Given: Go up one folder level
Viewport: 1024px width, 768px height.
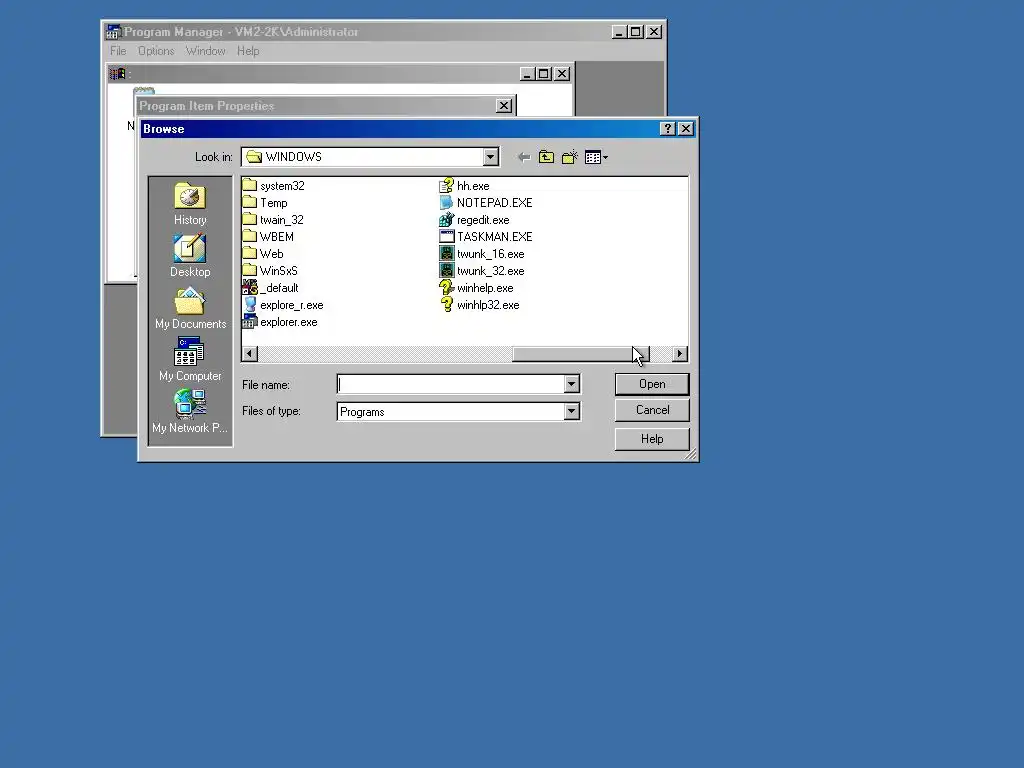Looking at the screenshot, I should coord(546,157).
